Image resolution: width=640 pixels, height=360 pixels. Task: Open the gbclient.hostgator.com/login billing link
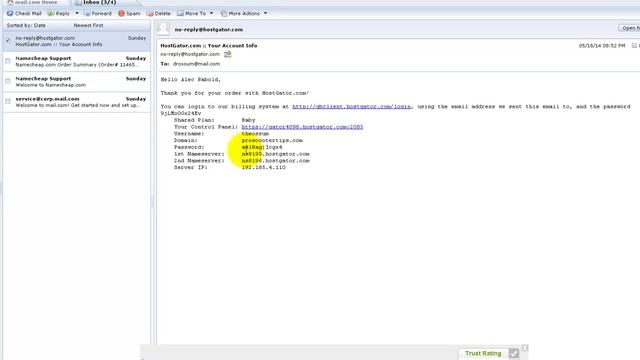351,107
